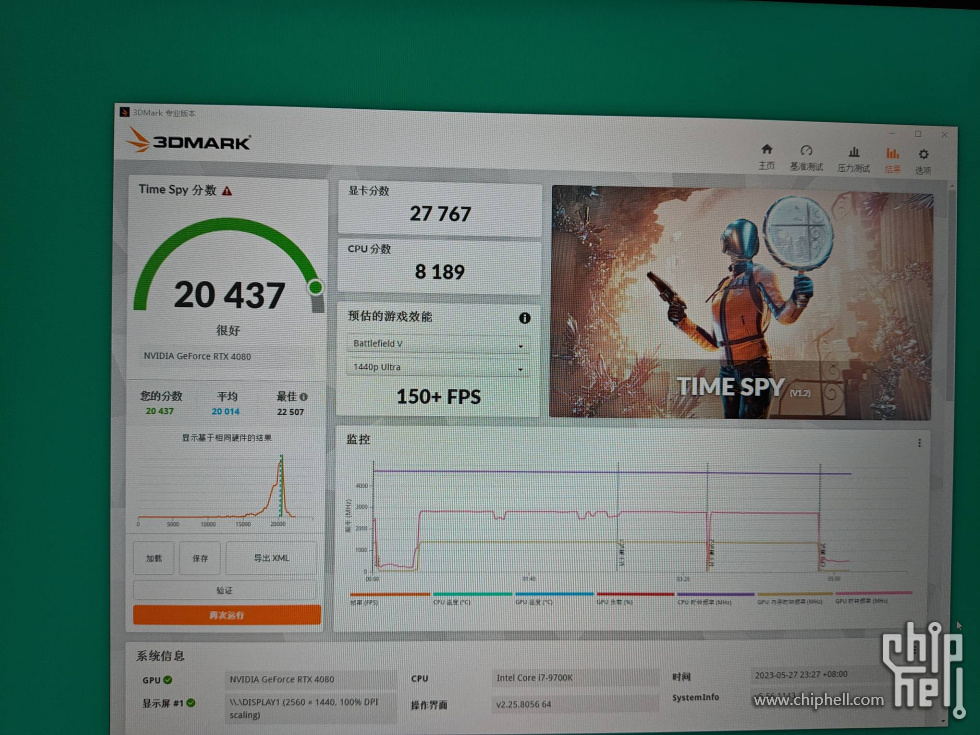Screen dimensions: 980x735
Task: Click the \\.\DISPLAY1 (2560 × 1440) display field
Action: (x=311, y=708)
